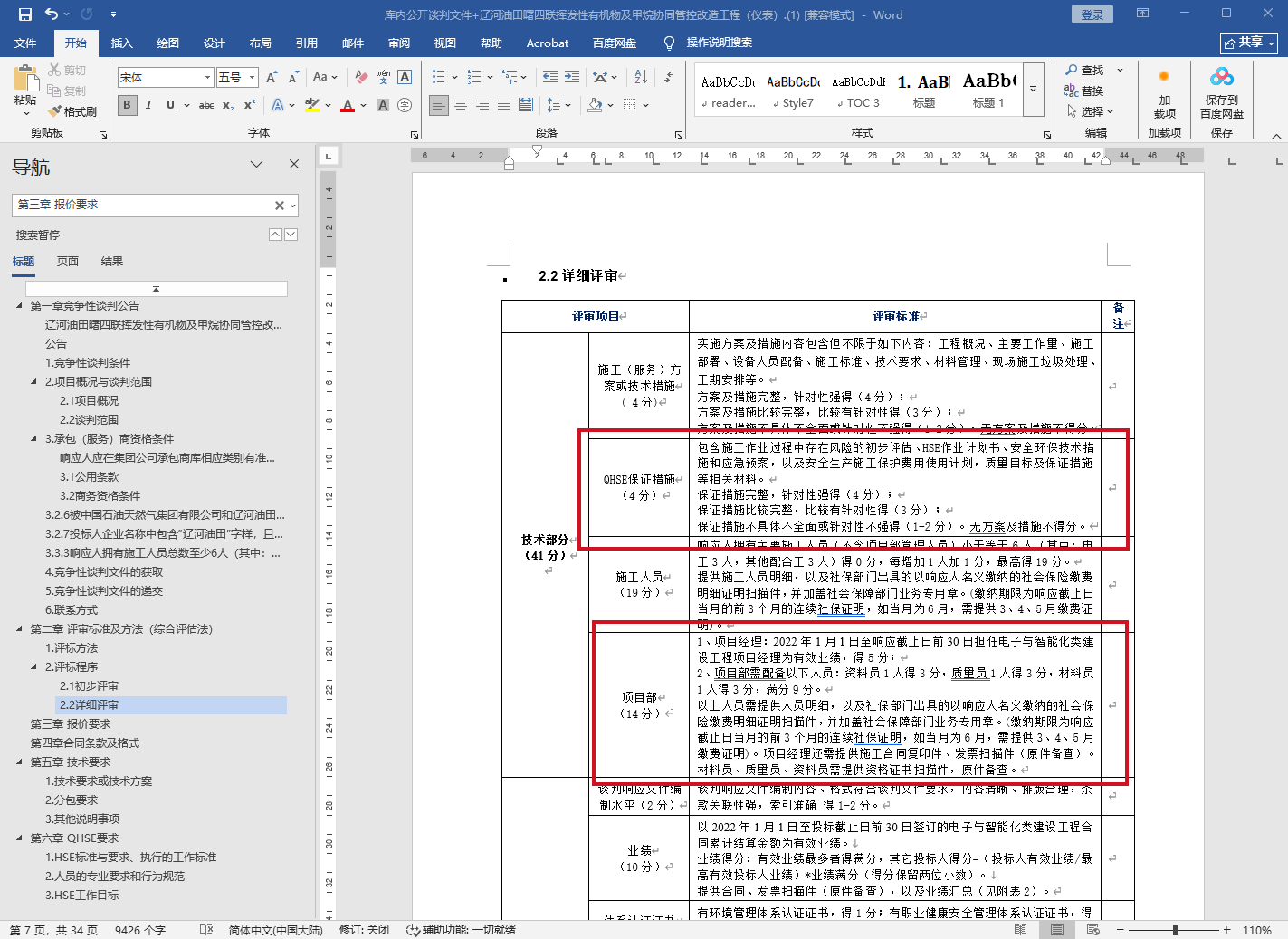
Task: Toggle strikethrough formatting
Action: [x=206, y=105]
